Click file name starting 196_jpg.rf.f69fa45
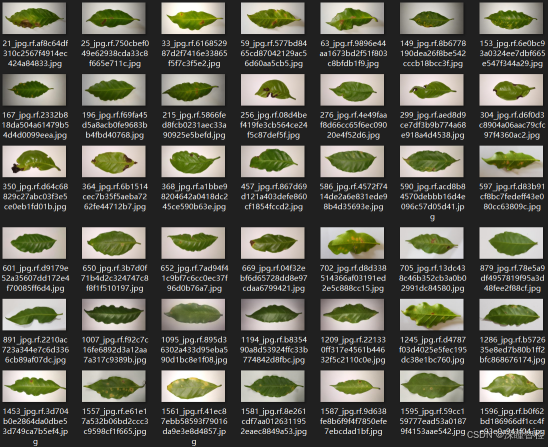The width and height of the screenshot is (548, 447). click(115, 125)
